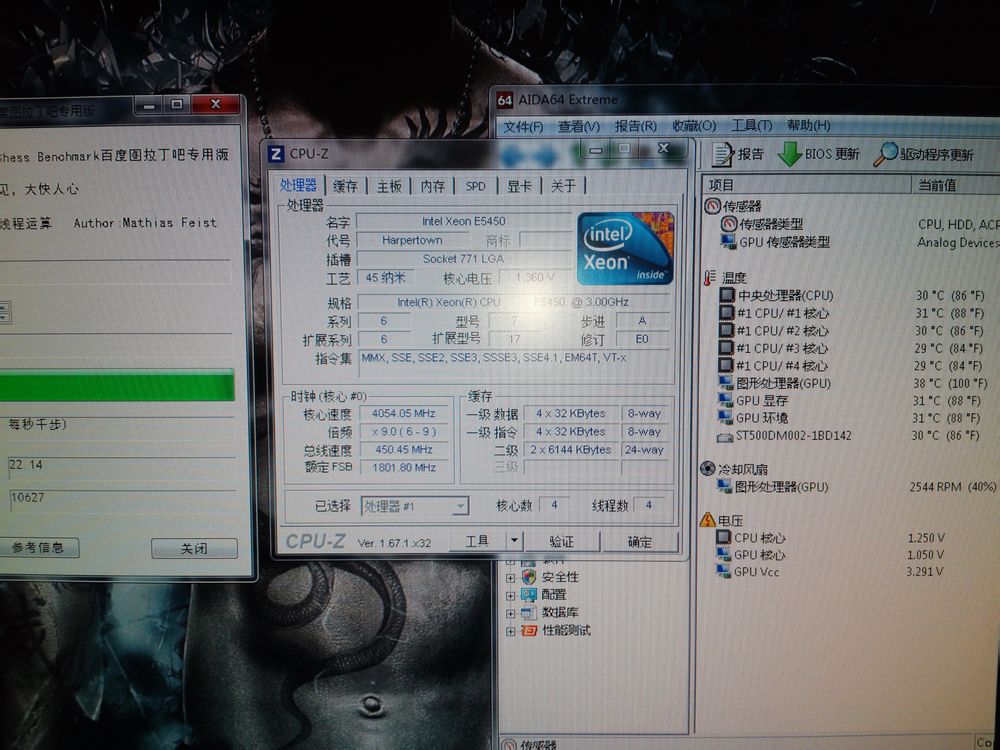
Task: Open the 内存 tab in CPU-Z
Action: [432, 186]
